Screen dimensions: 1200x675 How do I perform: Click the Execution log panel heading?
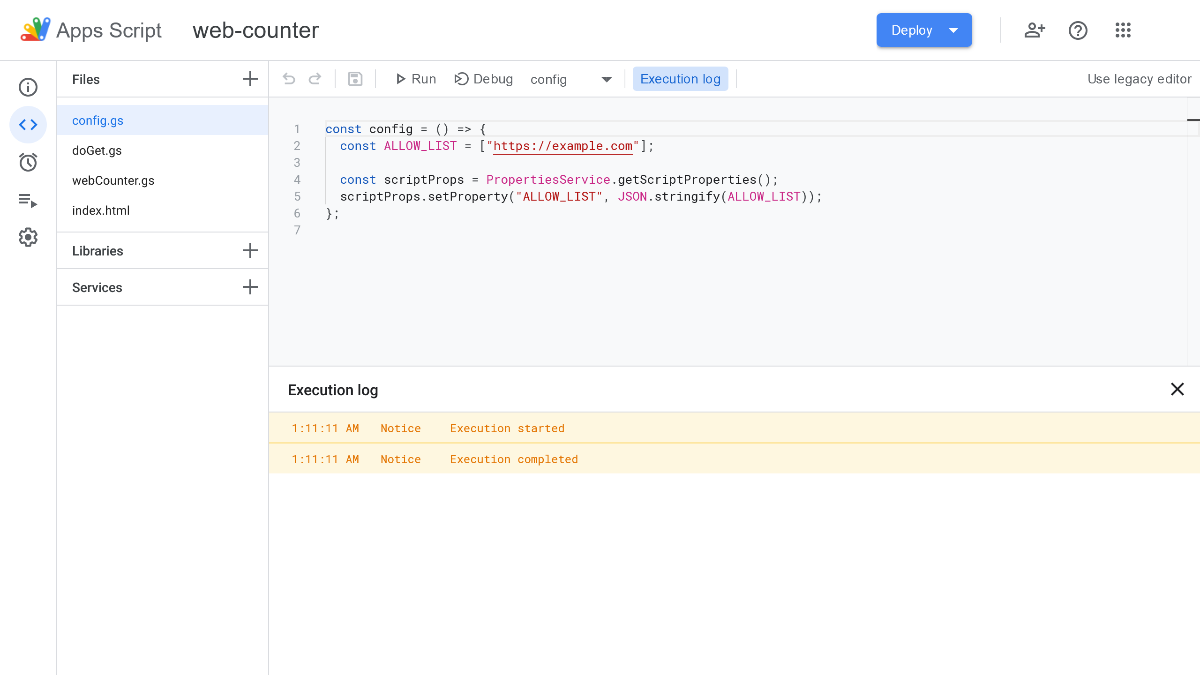tap(333, 390)
